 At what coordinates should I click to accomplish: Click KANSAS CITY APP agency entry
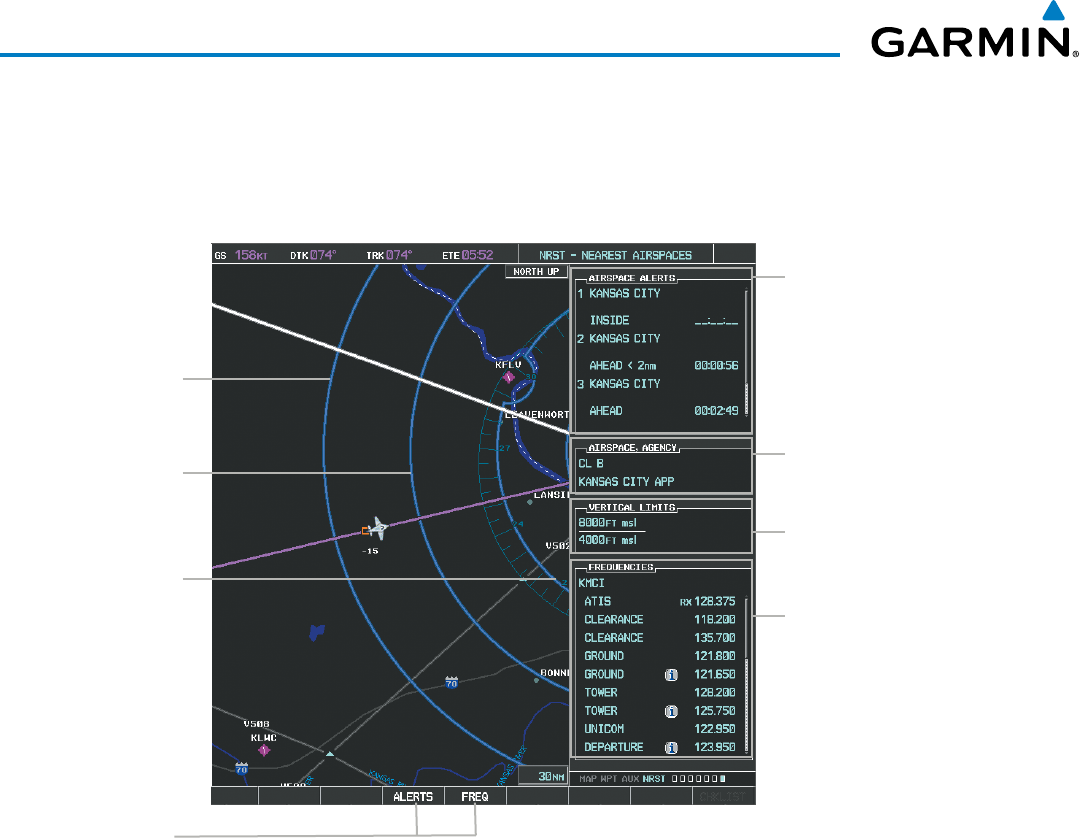point(626,482)
